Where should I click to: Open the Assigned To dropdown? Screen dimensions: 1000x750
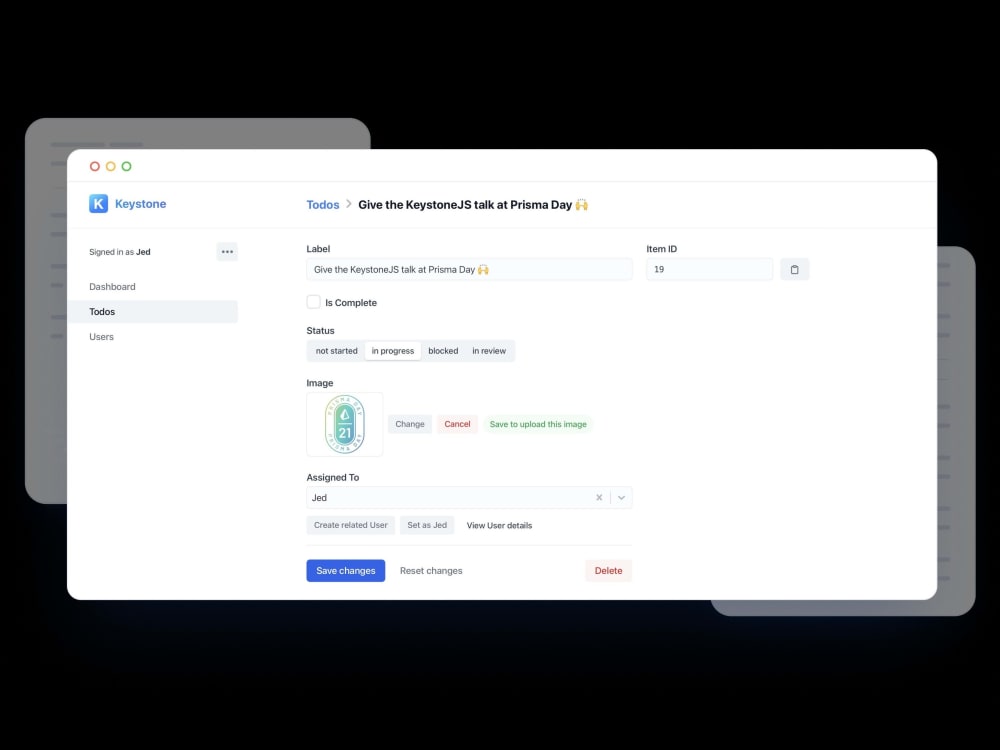622,497
